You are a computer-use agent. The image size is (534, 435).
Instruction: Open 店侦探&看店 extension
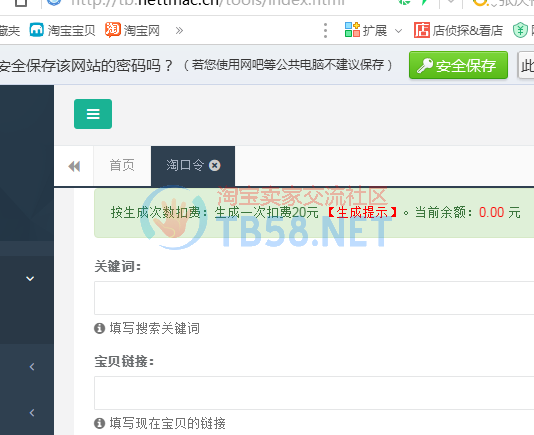point(458,30)
